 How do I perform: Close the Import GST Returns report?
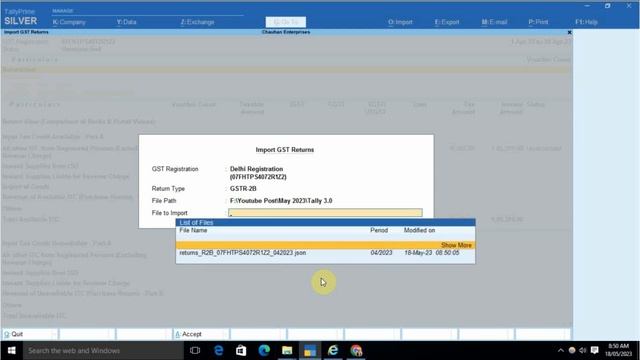click(569, 32)
